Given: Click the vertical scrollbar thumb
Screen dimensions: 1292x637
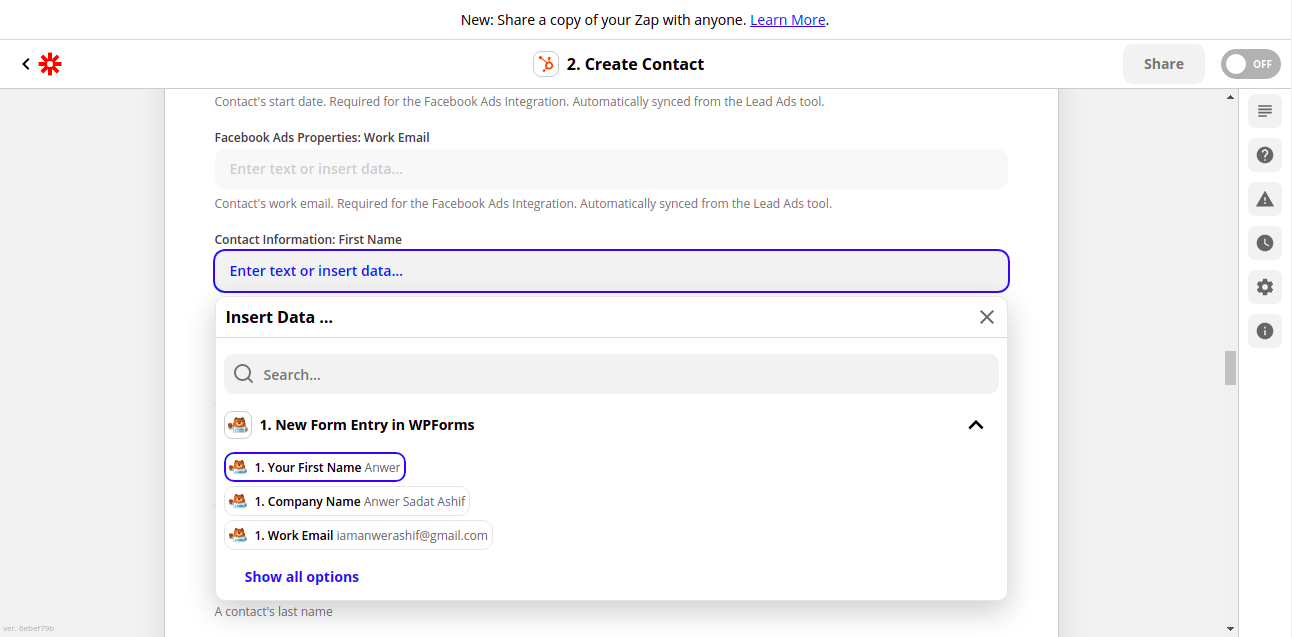Looking at the screenshot, I should click(x=1230, y=368).
